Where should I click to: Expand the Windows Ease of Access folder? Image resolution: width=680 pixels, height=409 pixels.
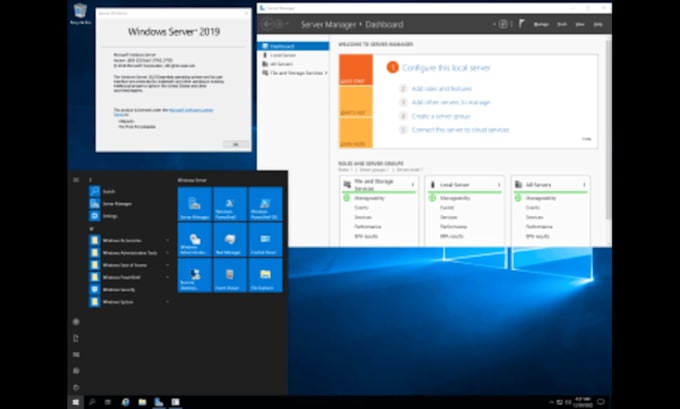tap(129, 265)
